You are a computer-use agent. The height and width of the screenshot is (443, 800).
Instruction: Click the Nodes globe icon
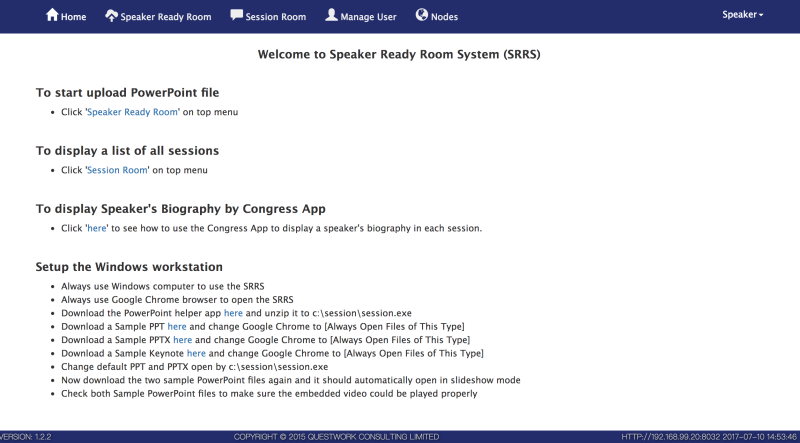pyautogui.click(x=421, y=15)
